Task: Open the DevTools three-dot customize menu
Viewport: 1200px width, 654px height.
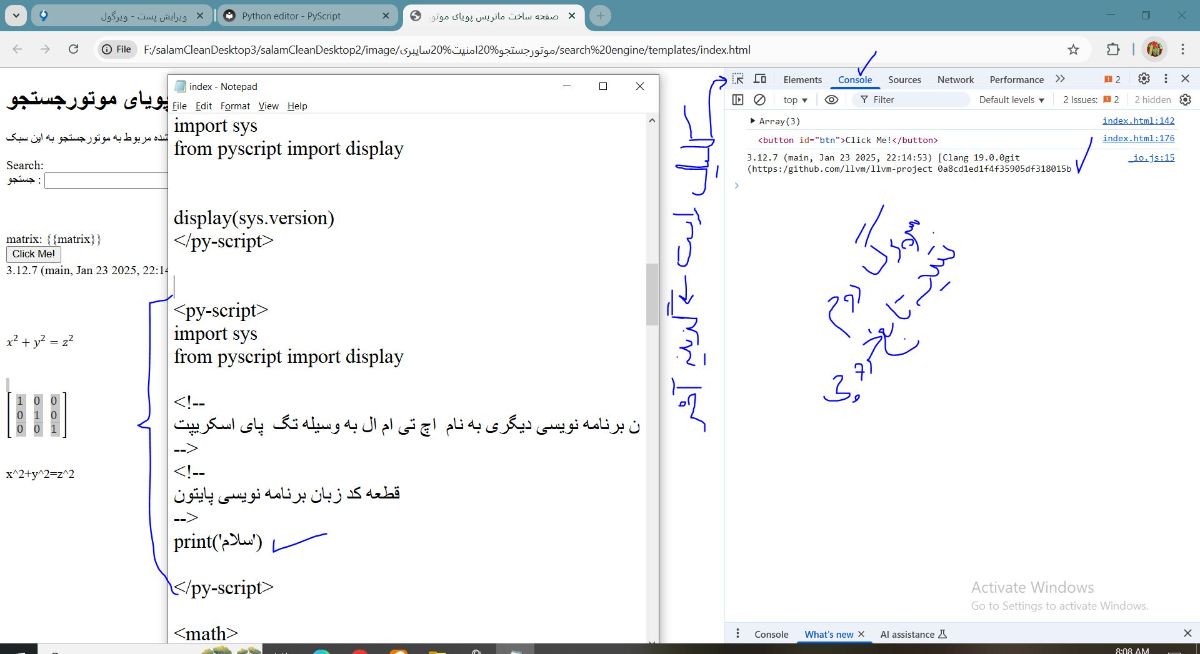Action: point(1164,77)
